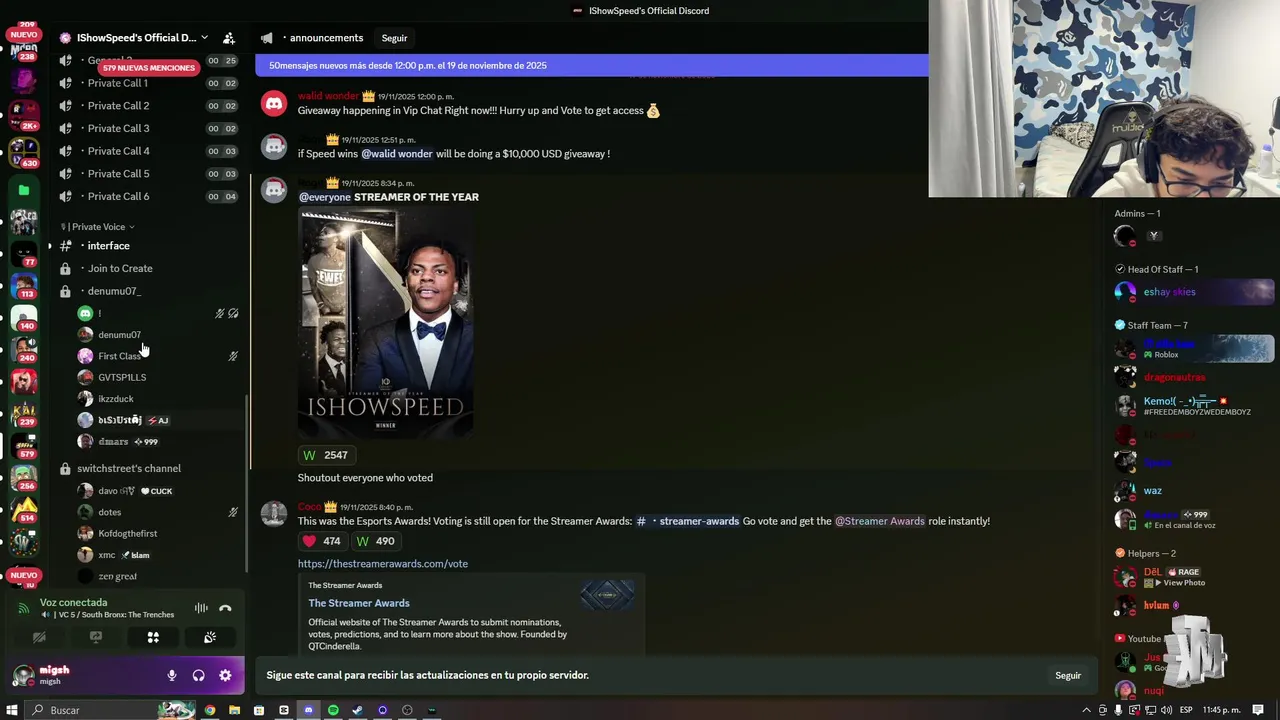Open NUEVO unread indicator at server list top
The image size is (1280, 720).
point(24,34)
